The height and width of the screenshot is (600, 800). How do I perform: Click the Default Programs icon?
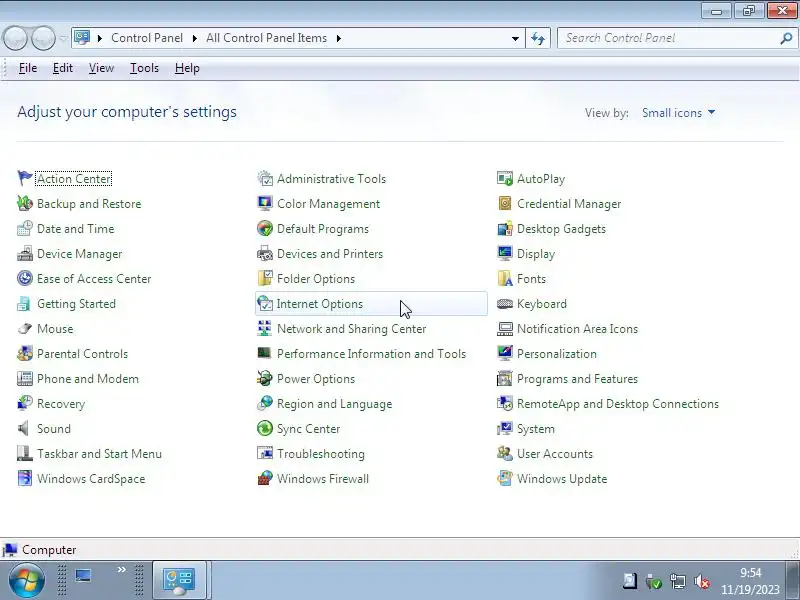point(265,229)
